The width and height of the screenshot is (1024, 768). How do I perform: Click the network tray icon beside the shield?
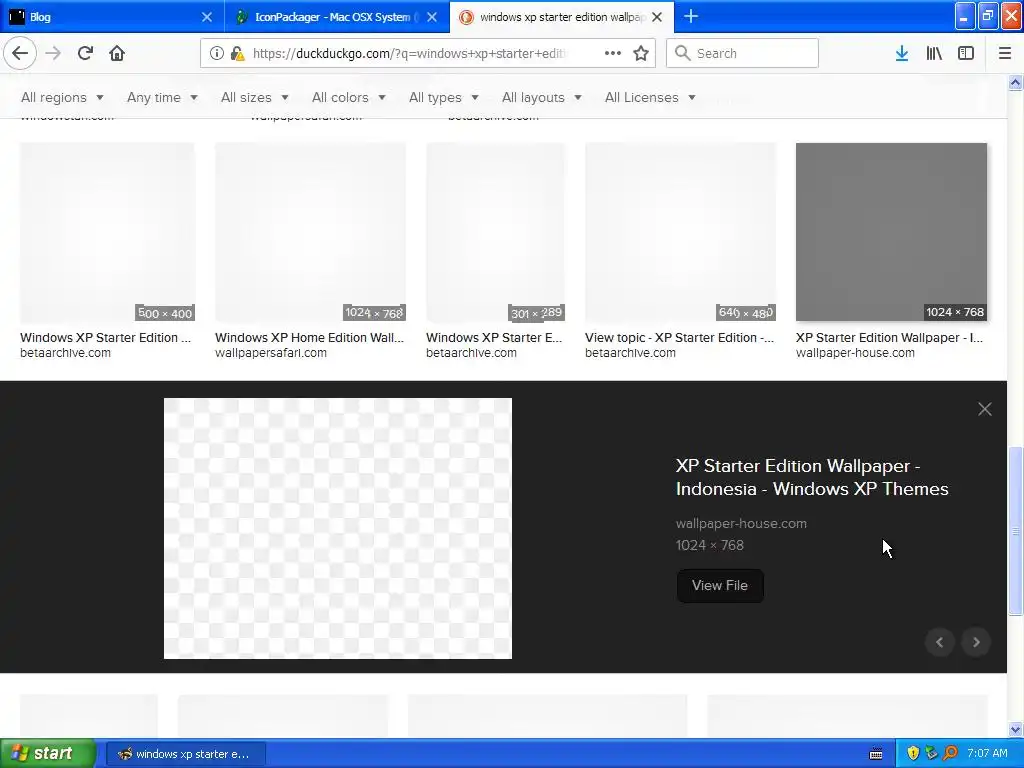coord(931,753)
